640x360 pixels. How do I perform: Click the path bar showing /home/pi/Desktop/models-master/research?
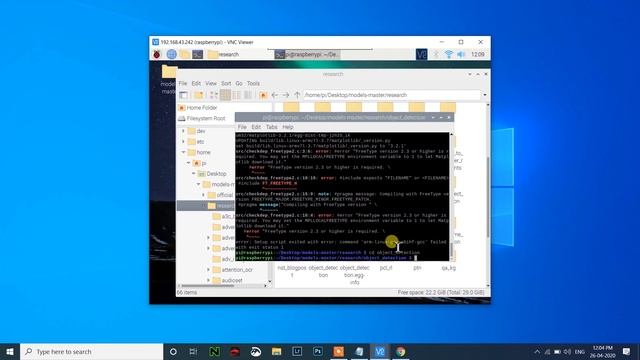click(x=391, y=95)
